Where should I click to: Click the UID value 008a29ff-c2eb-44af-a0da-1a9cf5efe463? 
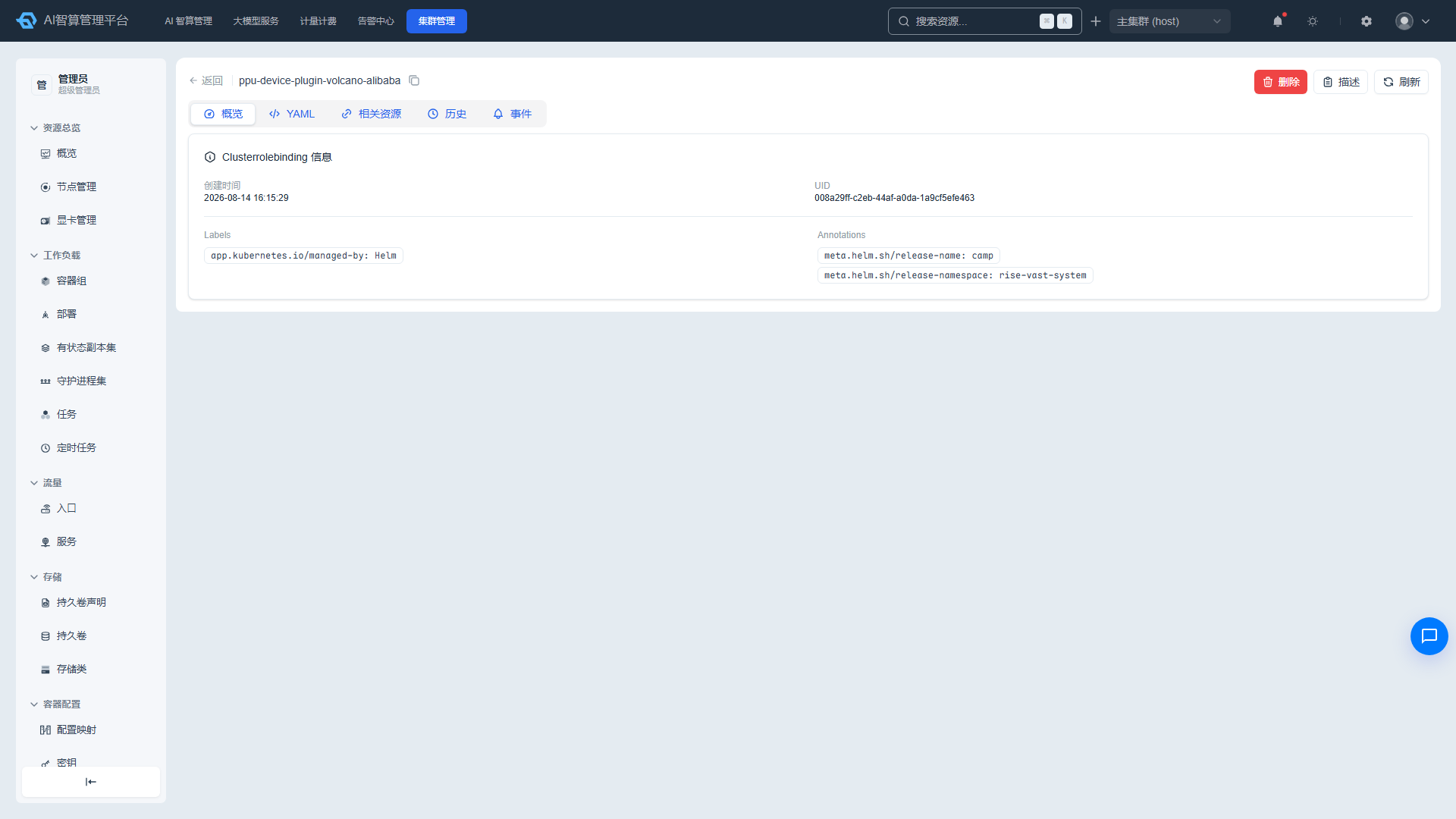click(x=895, y=198)
